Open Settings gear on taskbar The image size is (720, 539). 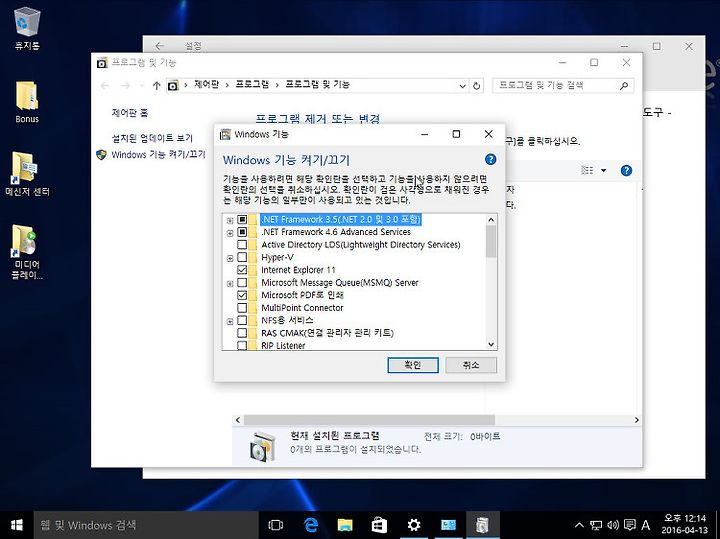(x=414, y=525)
